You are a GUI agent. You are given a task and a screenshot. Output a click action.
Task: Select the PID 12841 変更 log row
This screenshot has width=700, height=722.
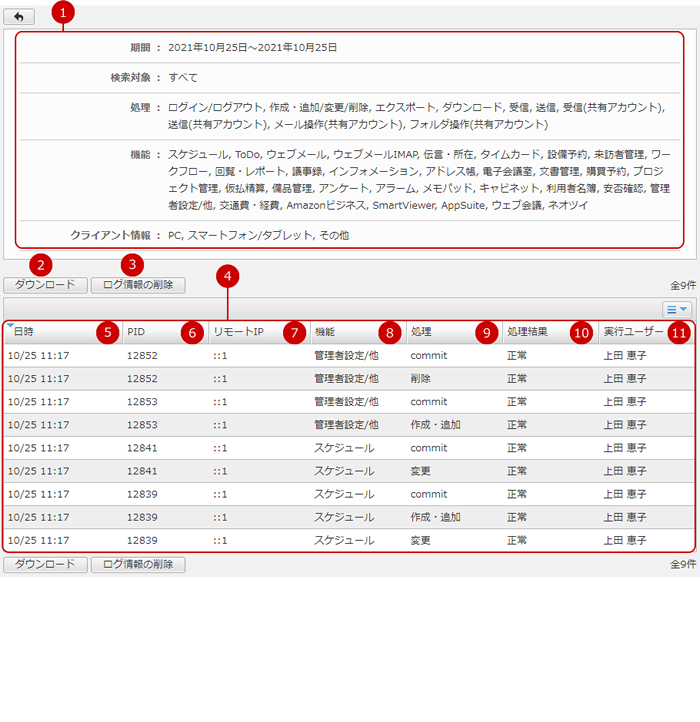348,471
